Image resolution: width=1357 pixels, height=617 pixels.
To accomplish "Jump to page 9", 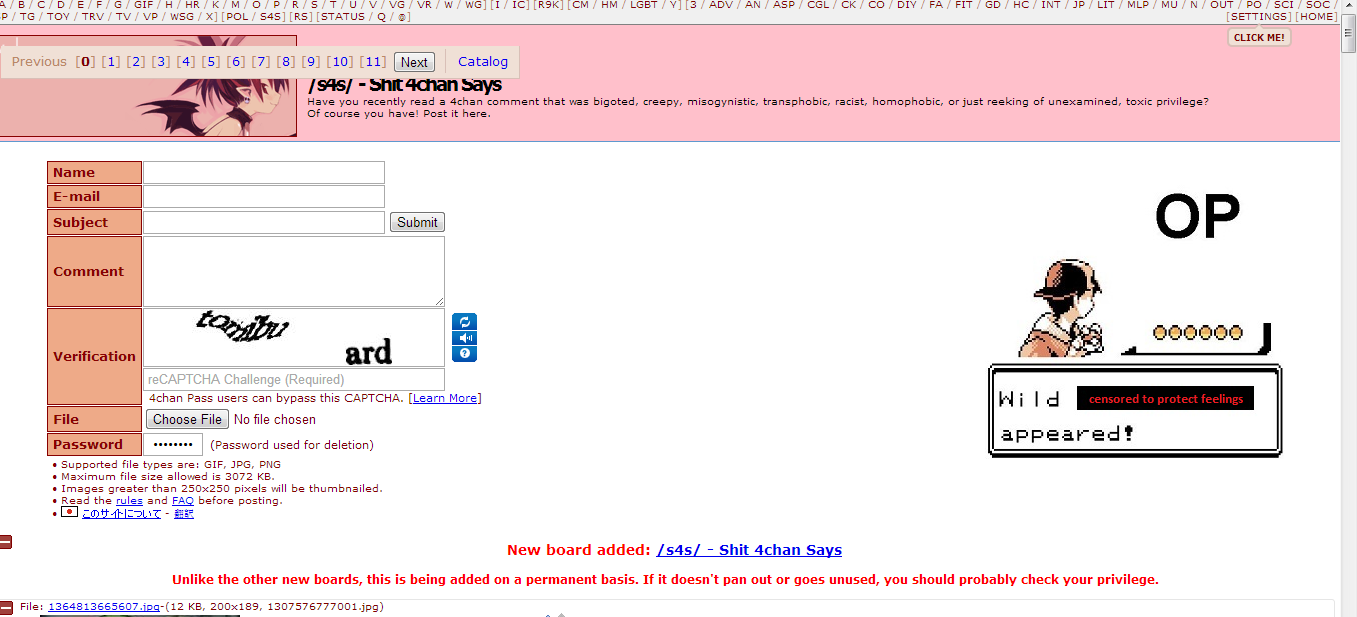I will [x=311, y=62].
